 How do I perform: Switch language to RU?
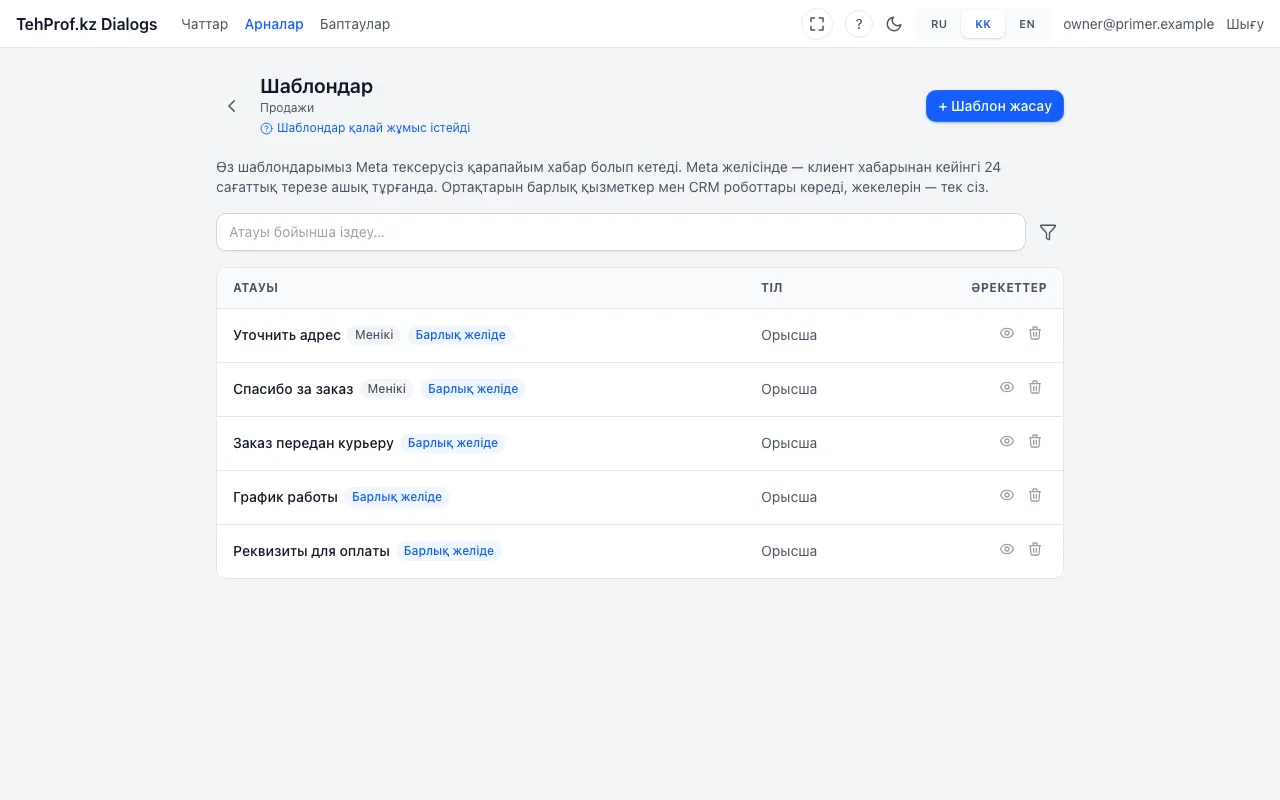pos(939,24)
